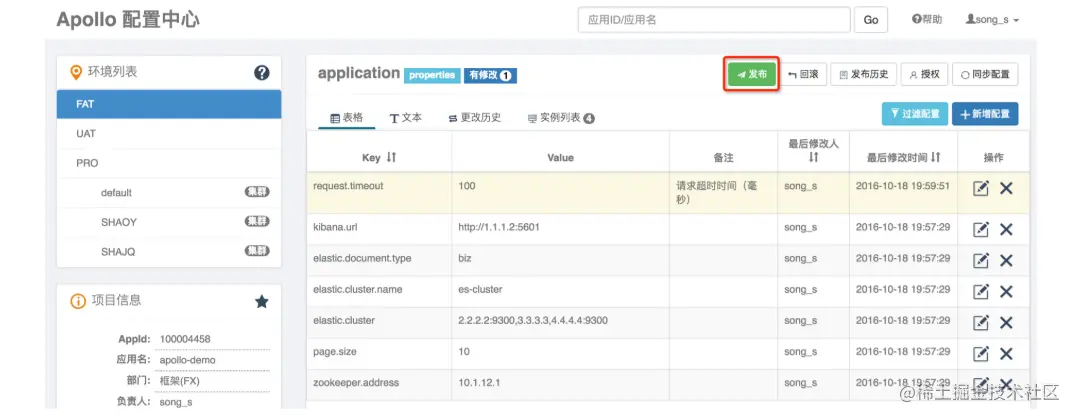Edit the elastic.cluster row
Screen dimensions: 1074x417
(981, 323)
